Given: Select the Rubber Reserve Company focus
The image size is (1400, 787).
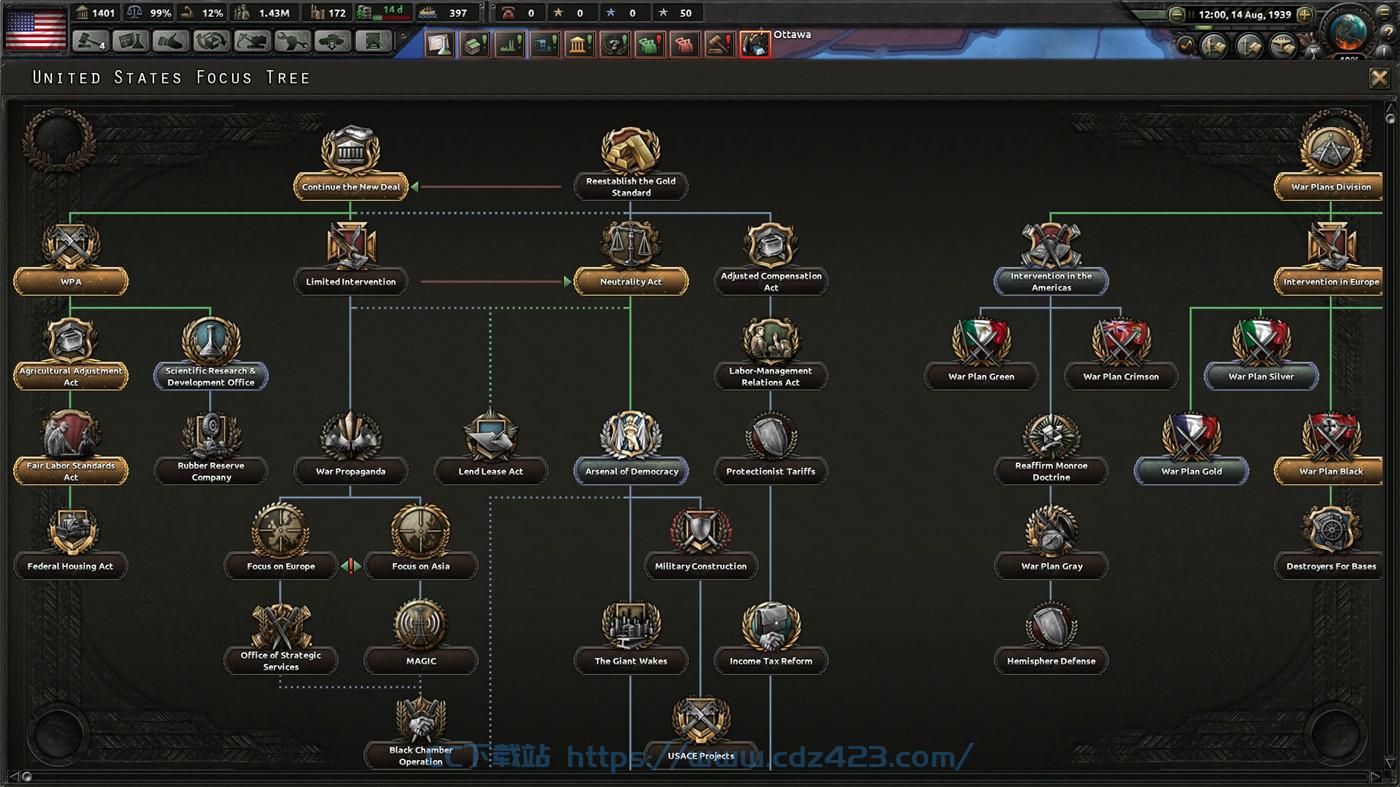Looking at the screenshot, I should [x=211, y=448].
